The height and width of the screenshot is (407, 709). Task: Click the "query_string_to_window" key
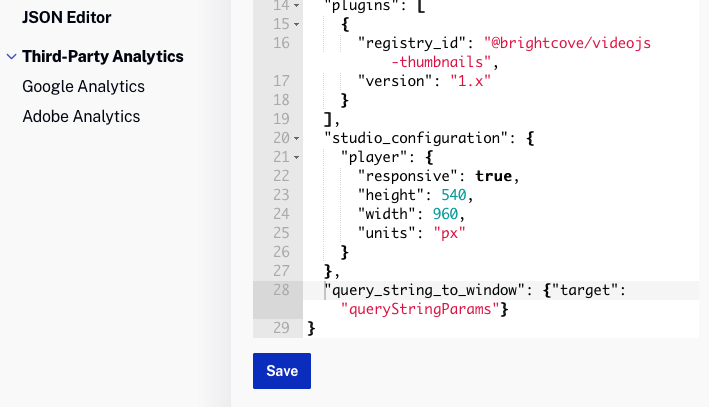[425, 290]
